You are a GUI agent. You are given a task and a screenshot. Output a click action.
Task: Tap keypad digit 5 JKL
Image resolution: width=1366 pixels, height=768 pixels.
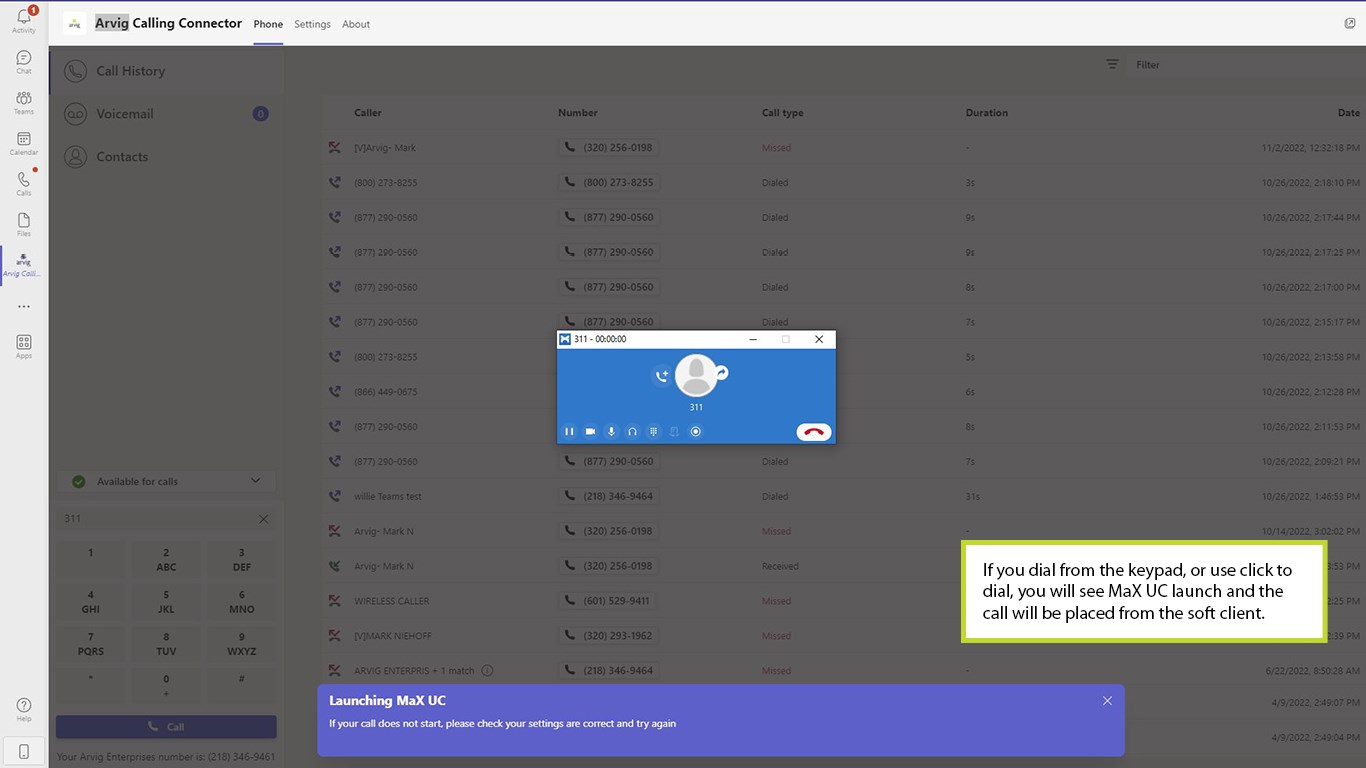point(166,601)
